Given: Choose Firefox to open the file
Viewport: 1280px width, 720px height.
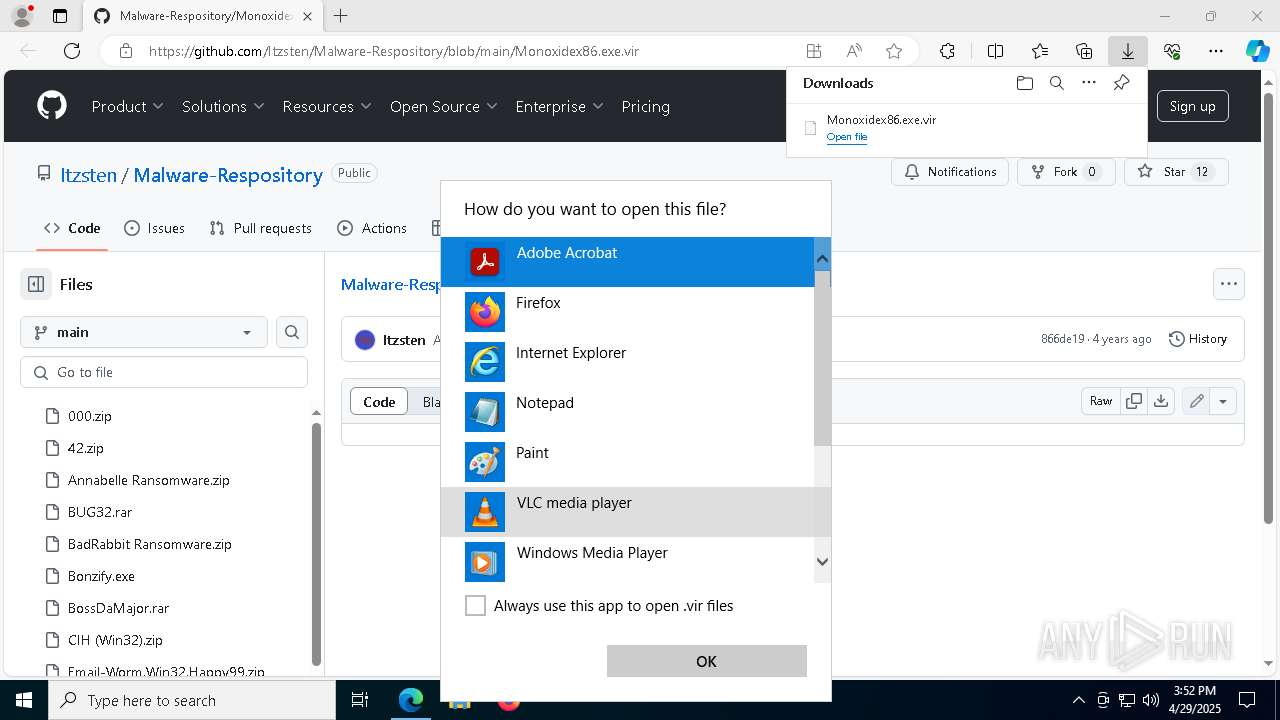Looking at the screenshot, I should [x=628, y=312].
